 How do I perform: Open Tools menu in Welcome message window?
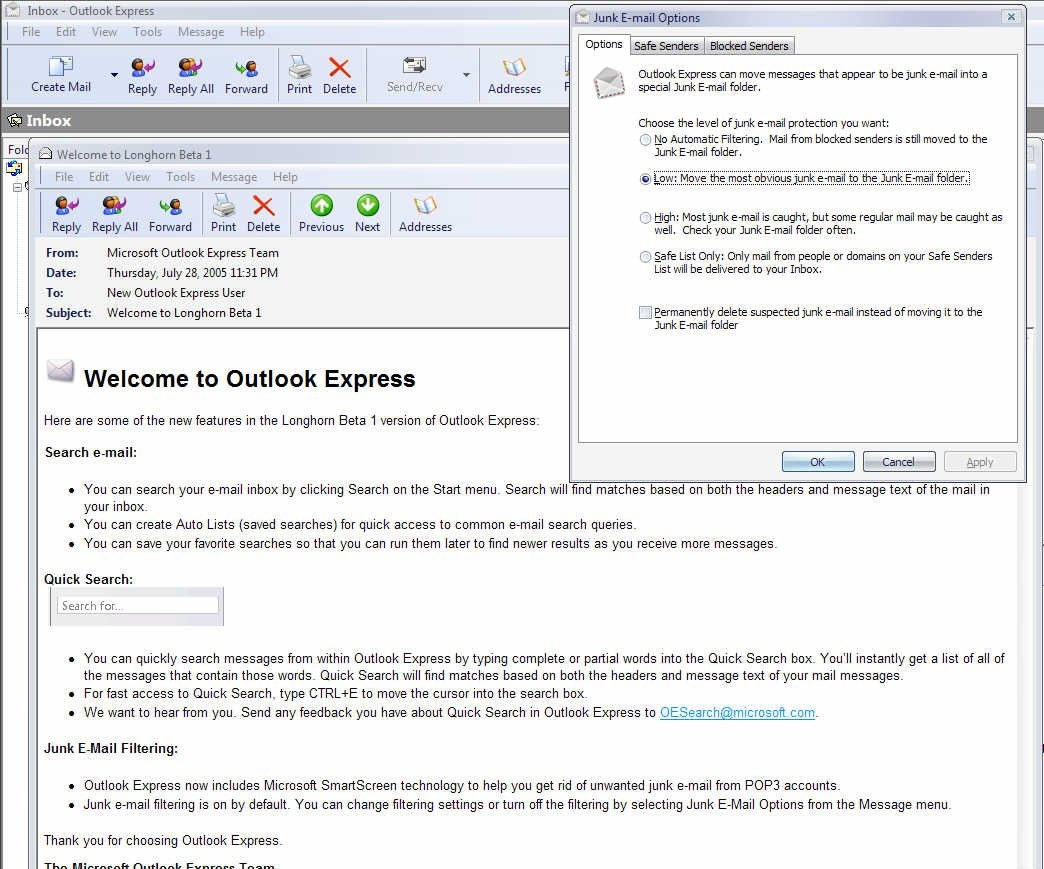(180, 176)
